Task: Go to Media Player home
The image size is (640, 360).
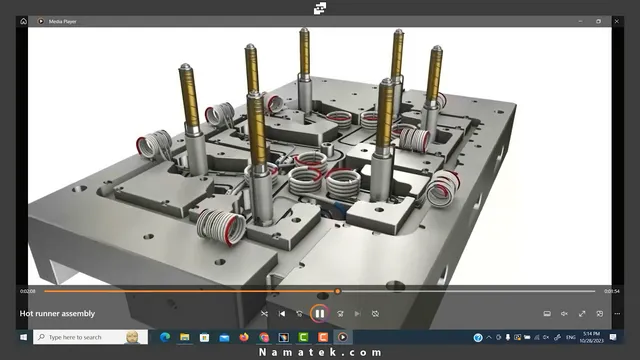Action: coord(23,21)
